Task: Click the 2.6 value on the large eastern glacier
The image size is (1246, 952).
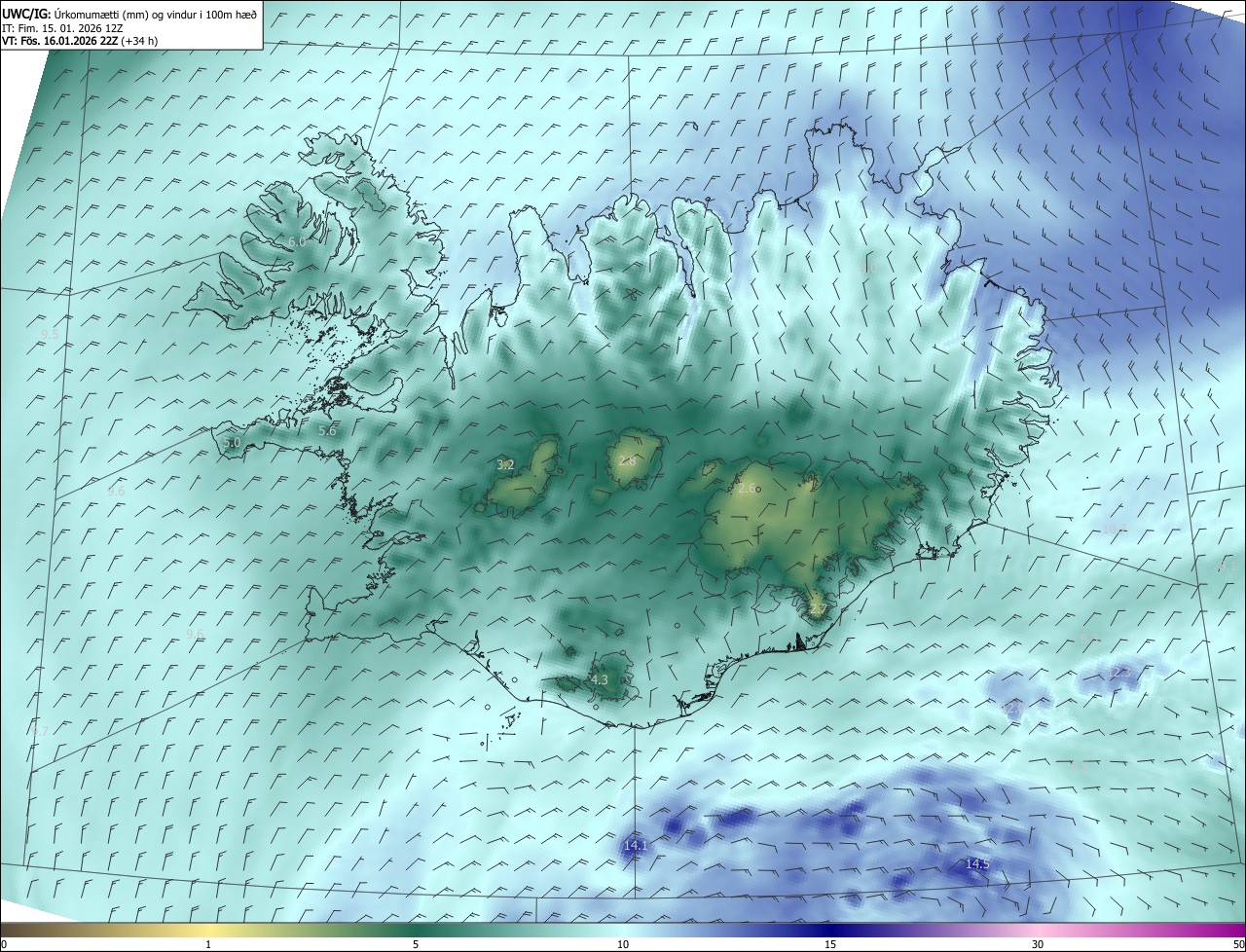Action: pyautogui.click(x=748, y=489)
